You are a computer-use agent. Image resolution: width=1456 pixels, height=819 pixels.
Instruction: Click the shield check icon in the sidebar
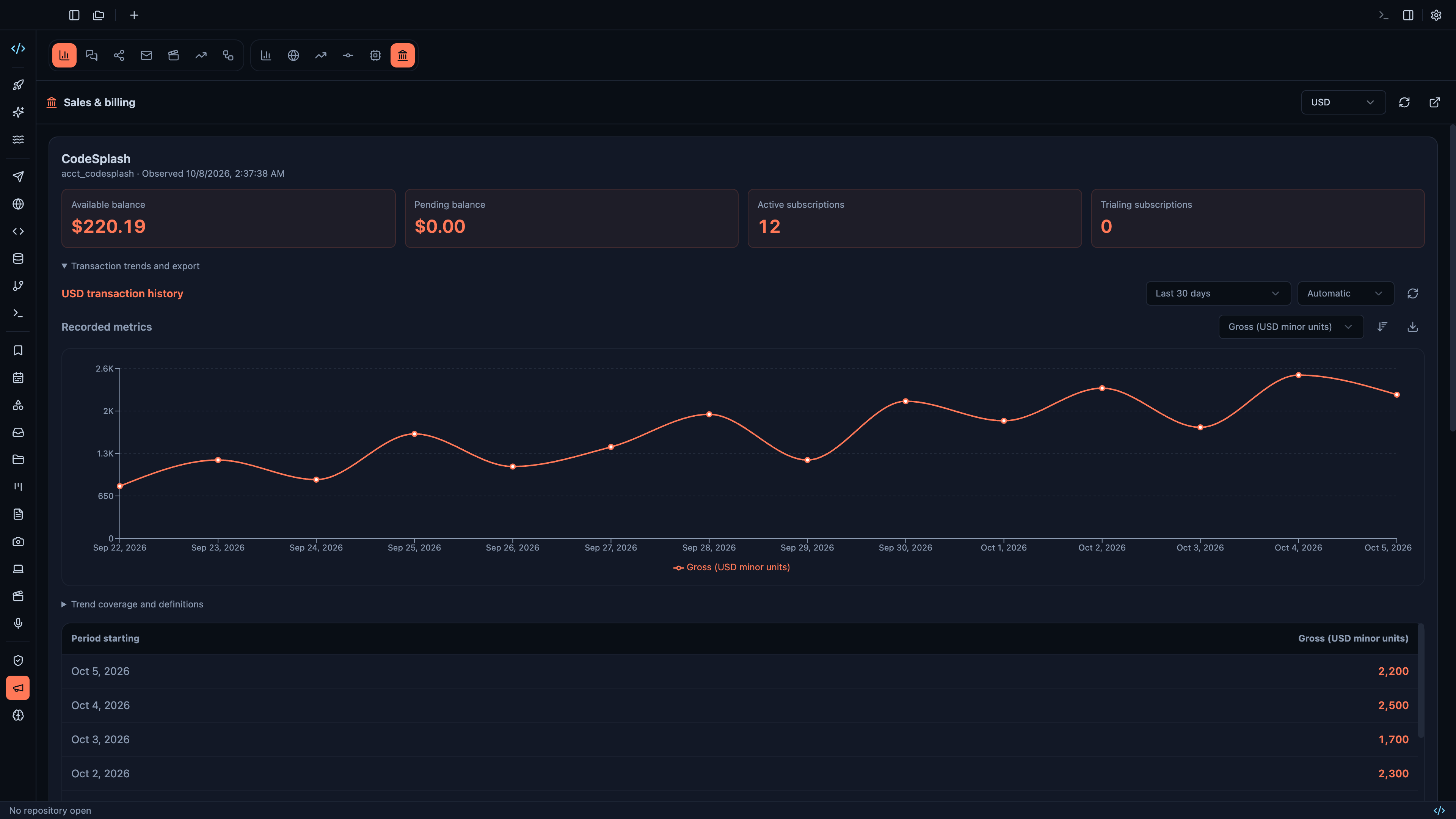18,661
